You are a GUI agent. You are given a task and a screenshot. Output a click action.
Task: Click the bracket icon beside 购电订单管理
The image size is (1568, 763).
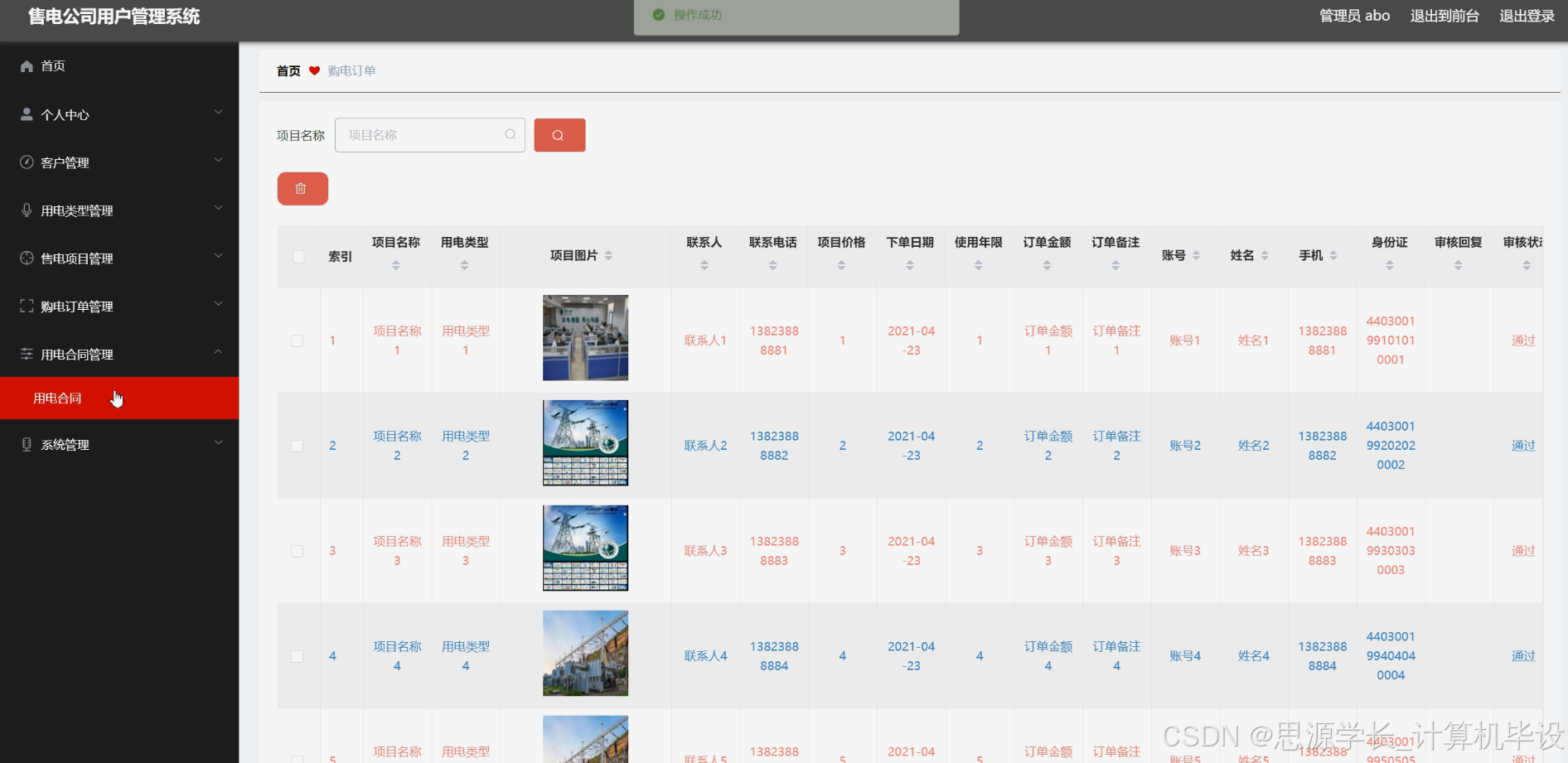point(27,306)
